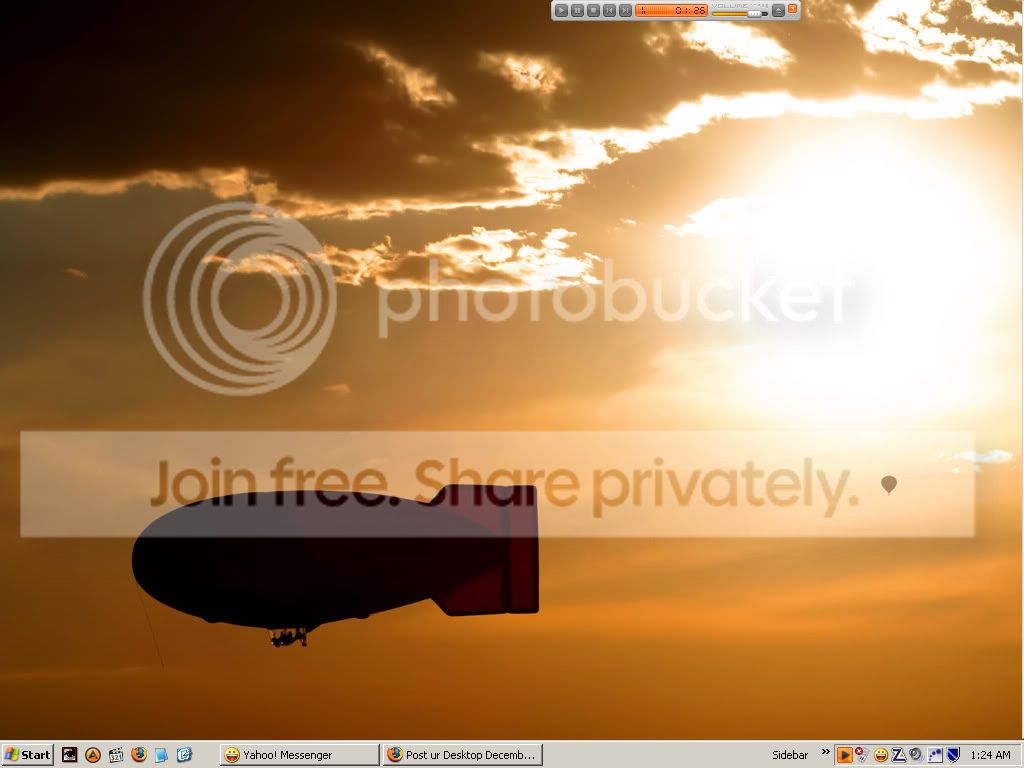Switch to Yahoo! Messenger taskbar window
This screenshot has width=1024, height=768.
[x=299, y=755]
